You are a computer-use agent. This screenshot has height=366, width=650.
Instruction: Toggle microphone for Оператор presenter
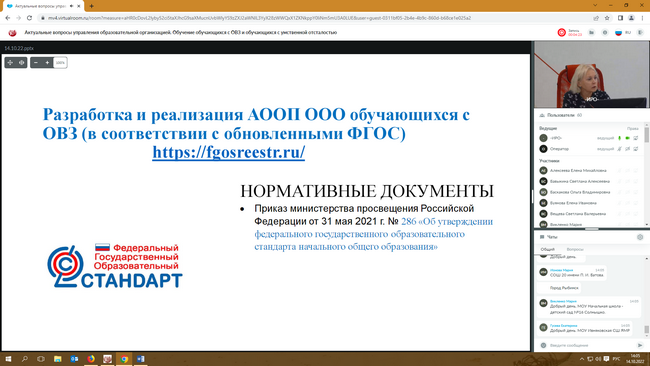620,149
